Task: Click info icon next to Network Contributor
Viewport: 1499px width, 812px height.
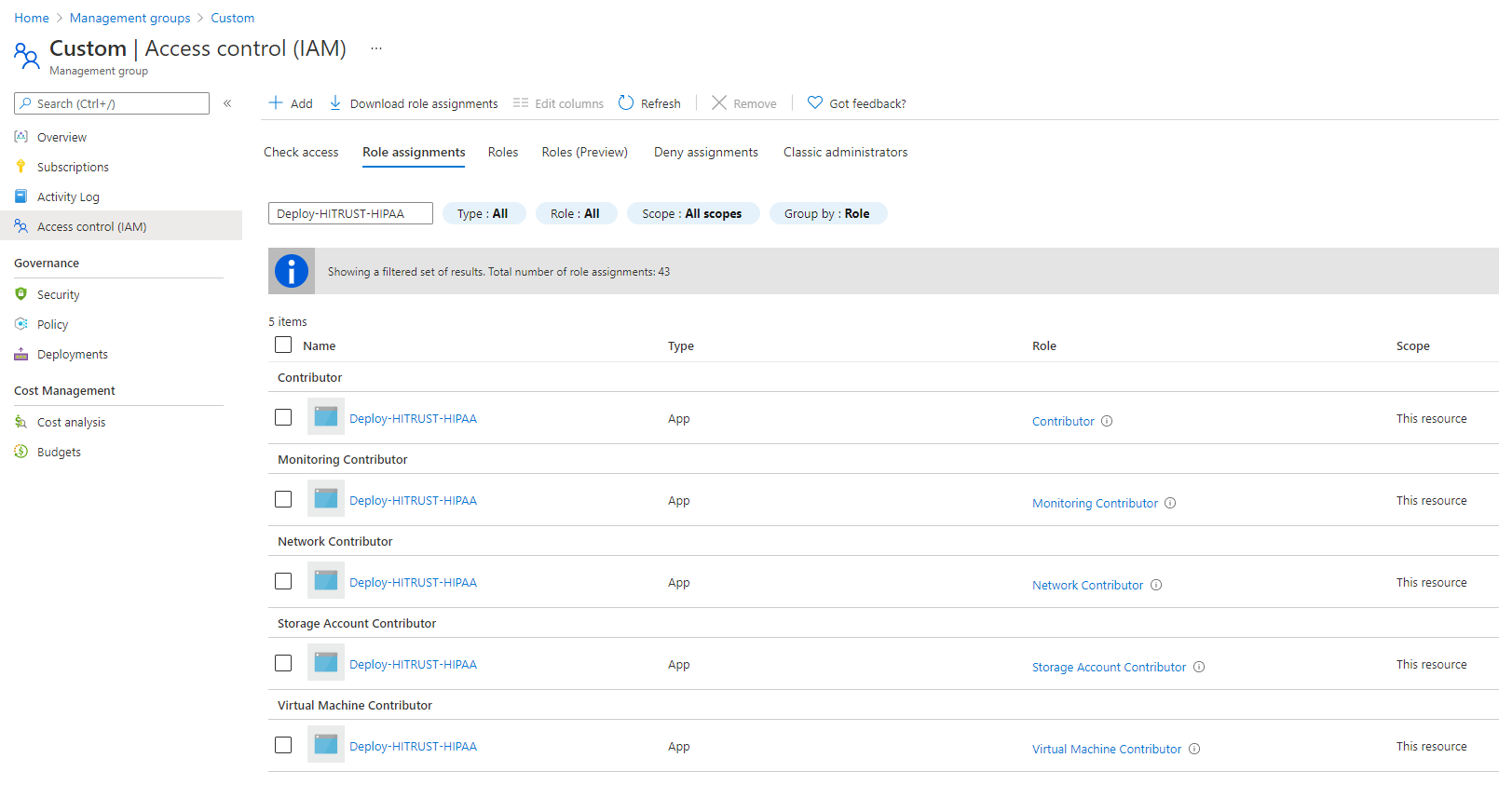Action: coord(1156,585)
